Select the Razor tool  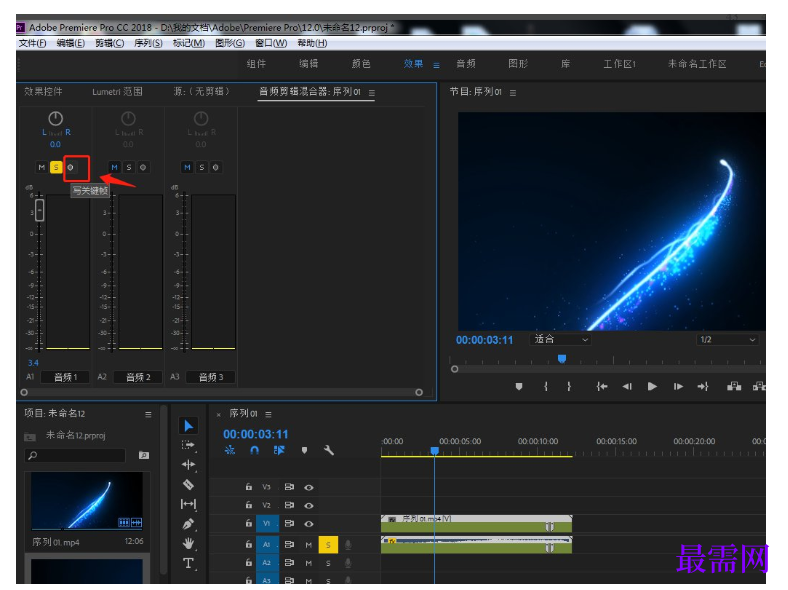tap(188, 484)
